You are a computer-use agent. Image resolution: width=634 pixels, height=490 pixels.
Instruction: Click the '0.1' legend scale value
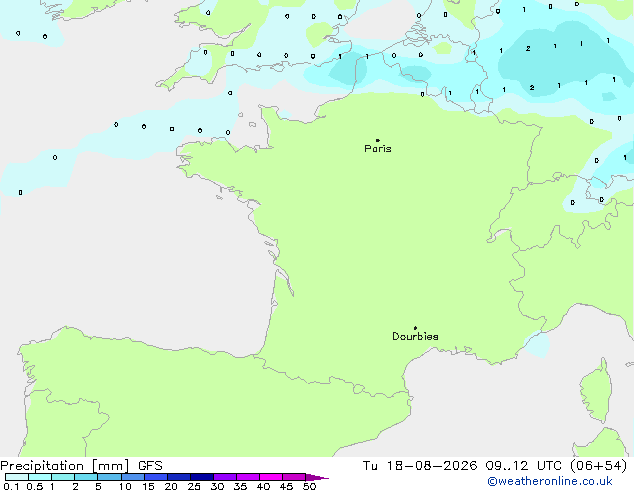click(11, 486)
